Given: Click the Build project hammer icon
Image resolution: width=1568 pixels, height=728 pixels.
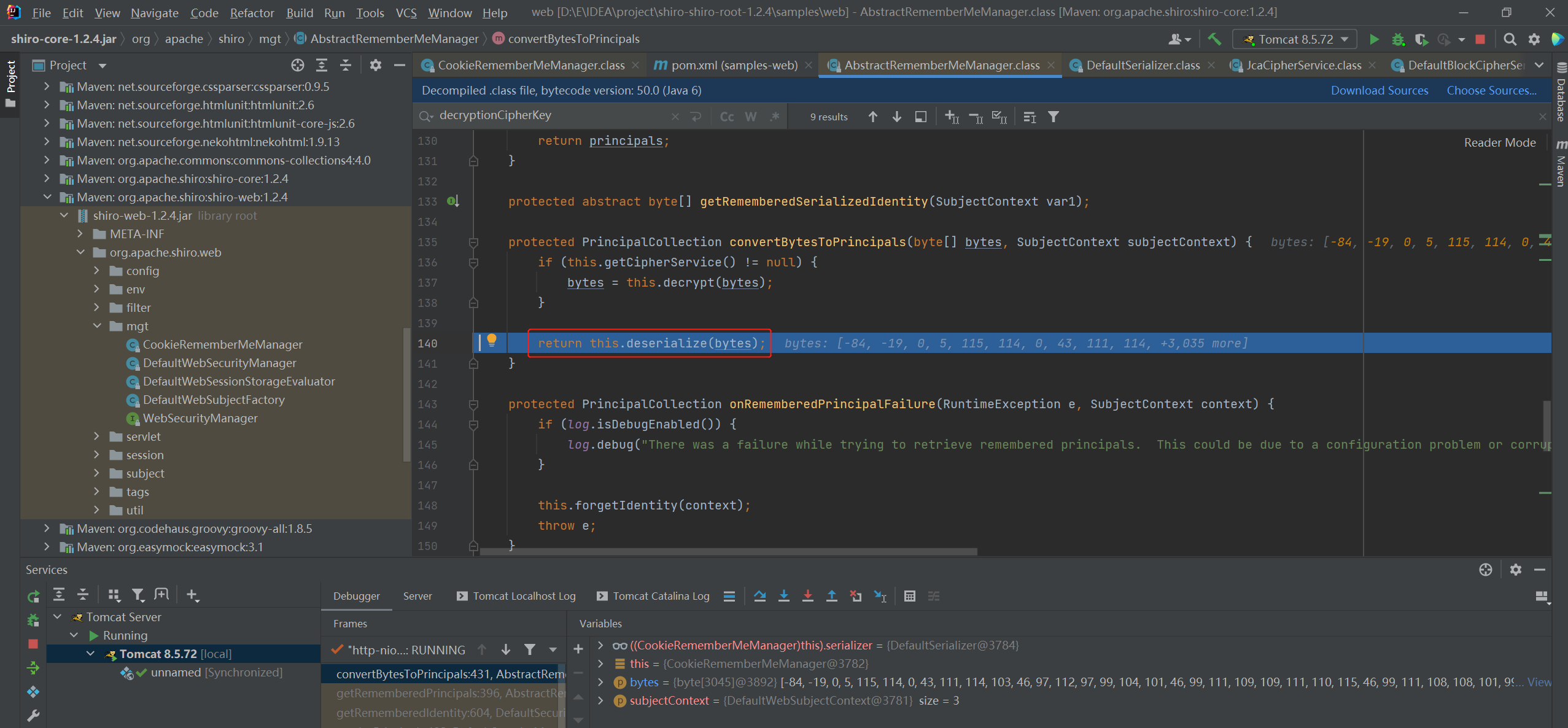Looking at the screenshot, I should click(x=1214, y=39).
